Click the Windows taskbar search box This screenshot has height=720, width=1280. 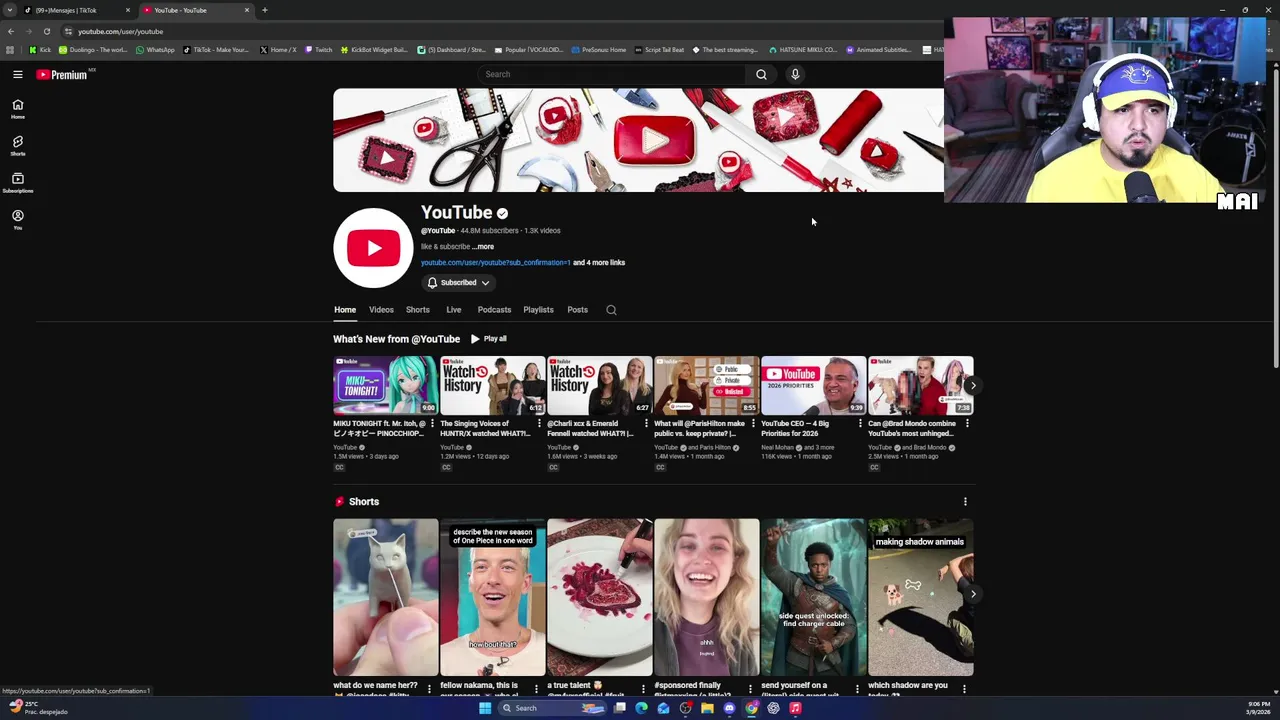click(552, 708)
